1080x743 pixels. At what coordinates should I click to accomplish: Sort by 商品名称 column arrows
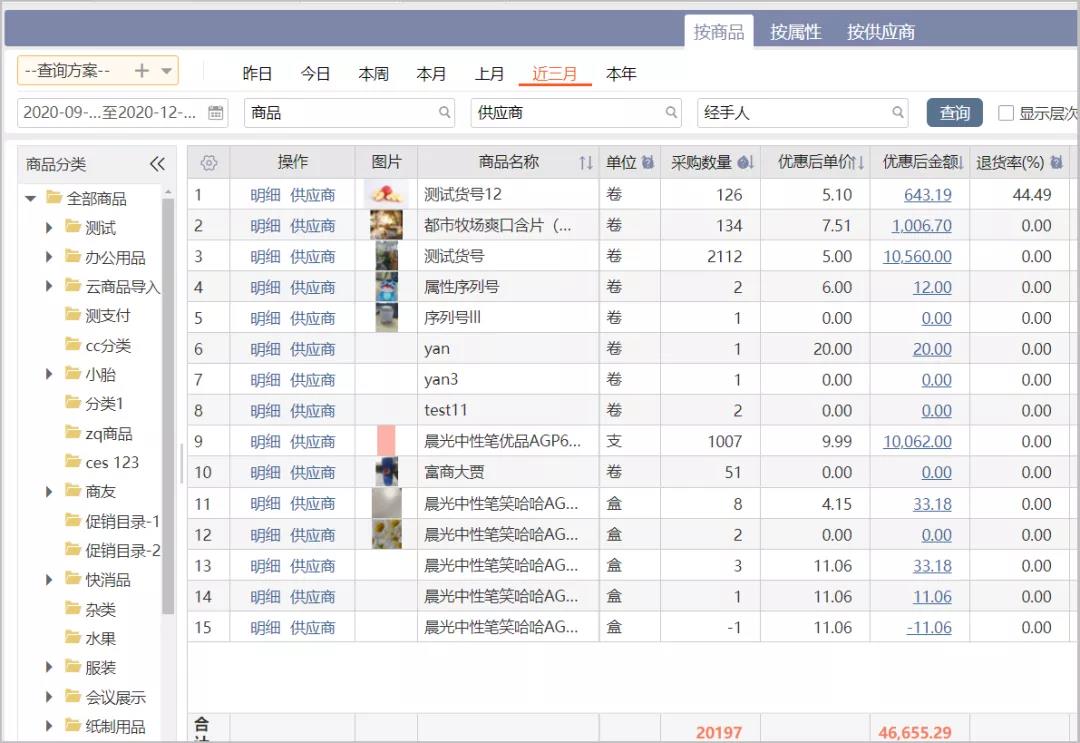click(586, 163)
